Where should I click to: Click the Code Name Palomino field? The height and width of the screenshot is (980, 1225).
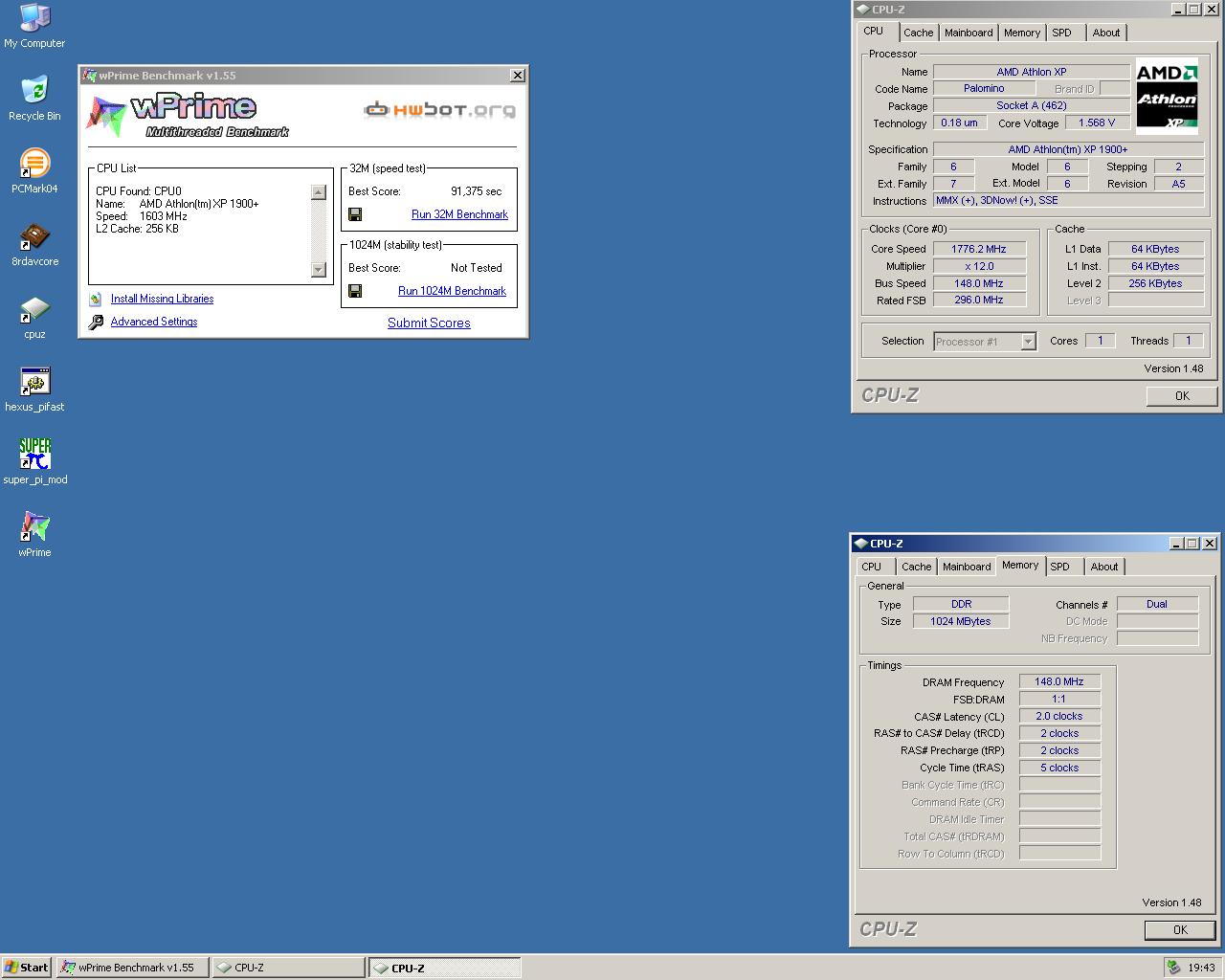coord(984,88)
